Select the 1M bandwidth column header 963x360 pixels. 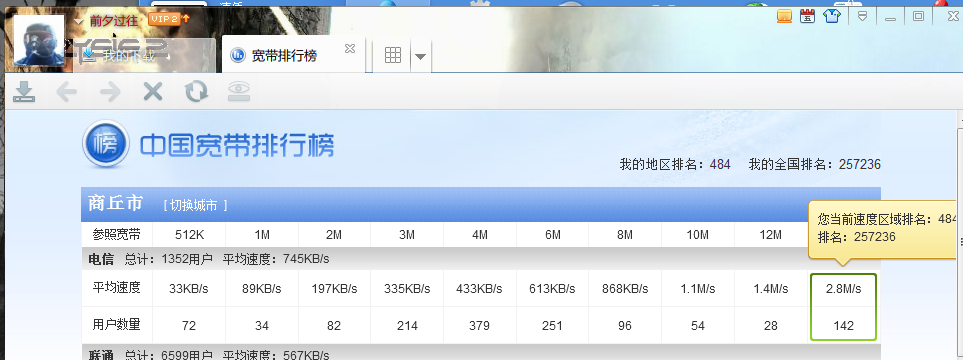pos(262,235)
